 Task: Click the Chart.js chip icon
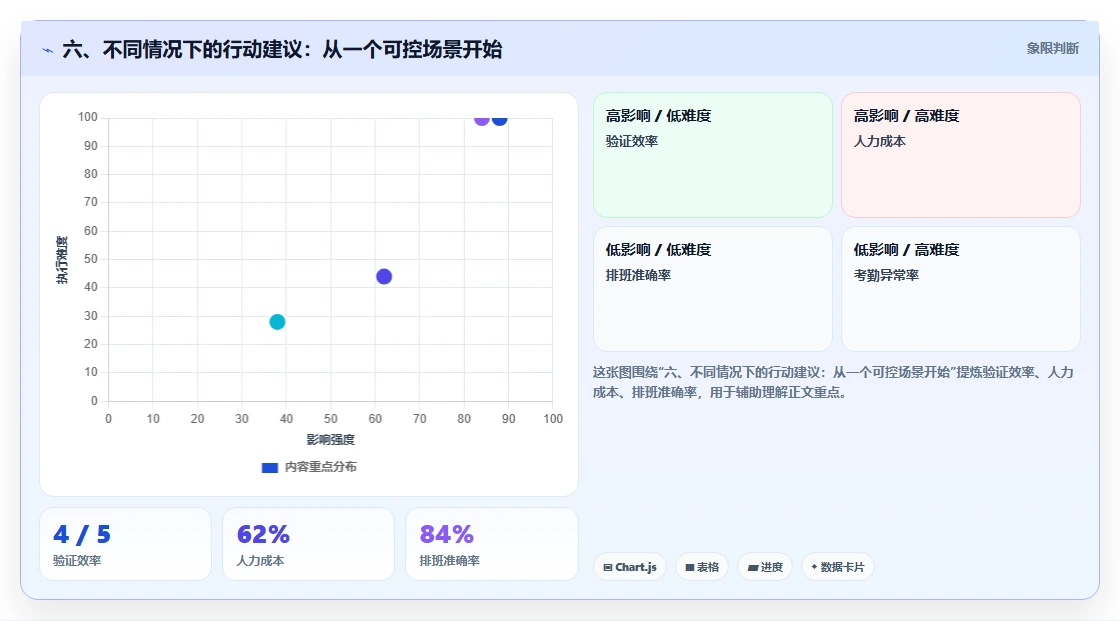coord(608,567)
